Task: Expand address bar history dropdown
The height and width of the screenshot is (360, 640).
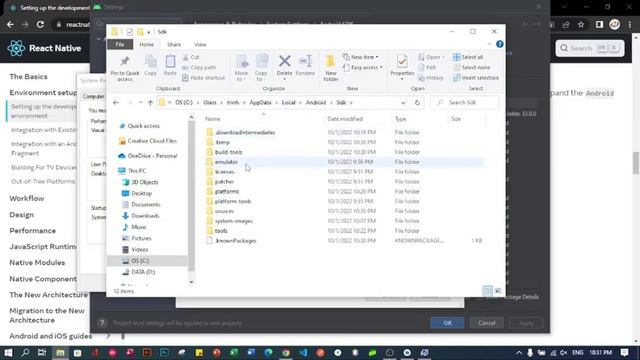Action: pos(403,103)
